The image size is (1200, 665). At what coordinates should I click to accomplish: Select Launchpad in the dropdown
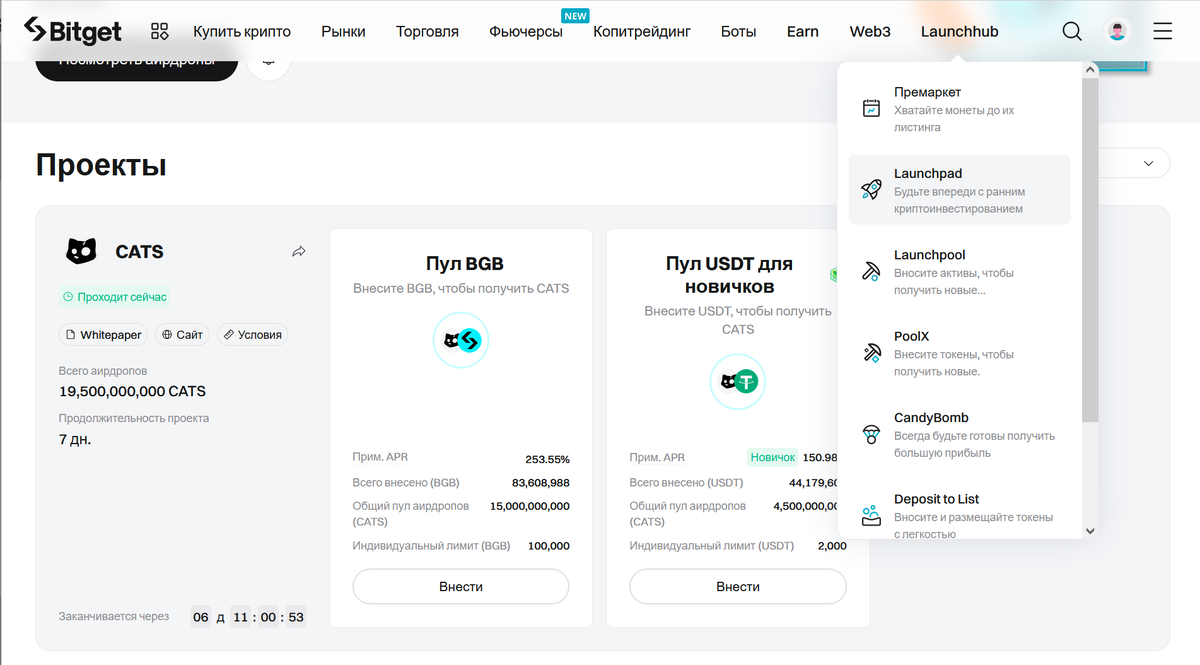pos(959,189)
